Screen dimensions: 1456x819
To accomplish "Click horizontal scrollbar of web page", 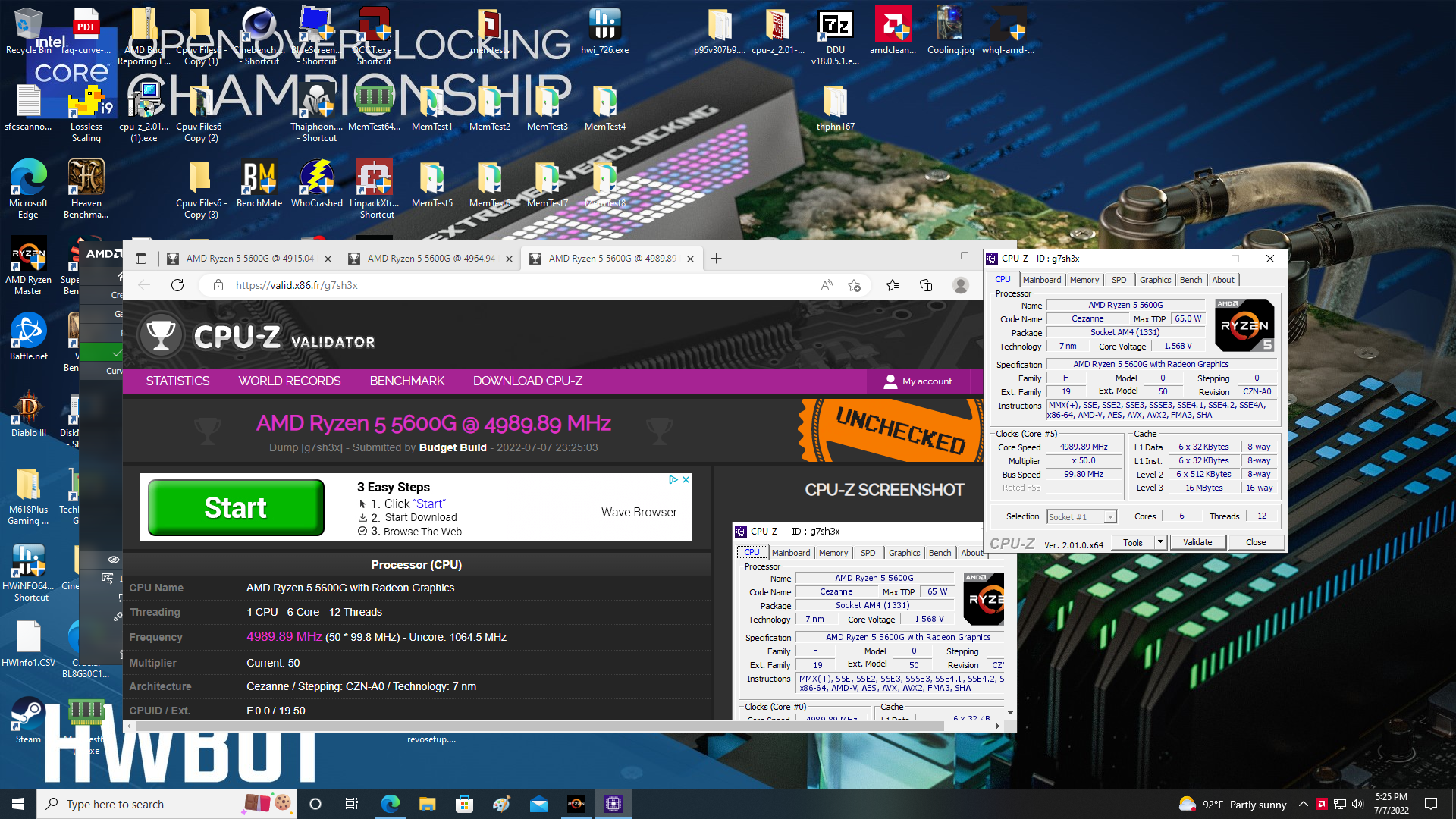I will [x=538, y=726].
